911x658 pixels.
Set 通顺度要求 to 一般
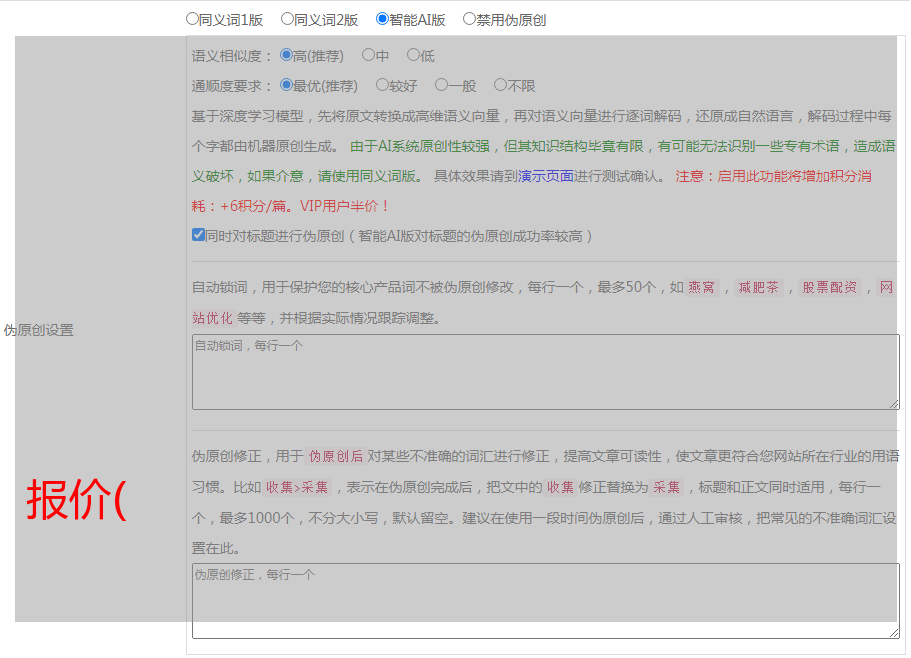click(441, 86)
